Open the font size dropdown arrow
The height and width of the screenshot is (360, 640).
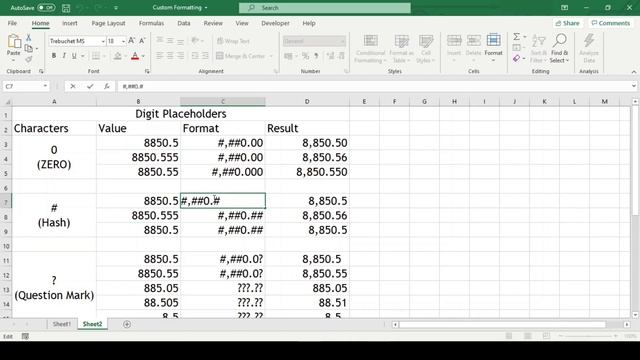pos(123,41)
